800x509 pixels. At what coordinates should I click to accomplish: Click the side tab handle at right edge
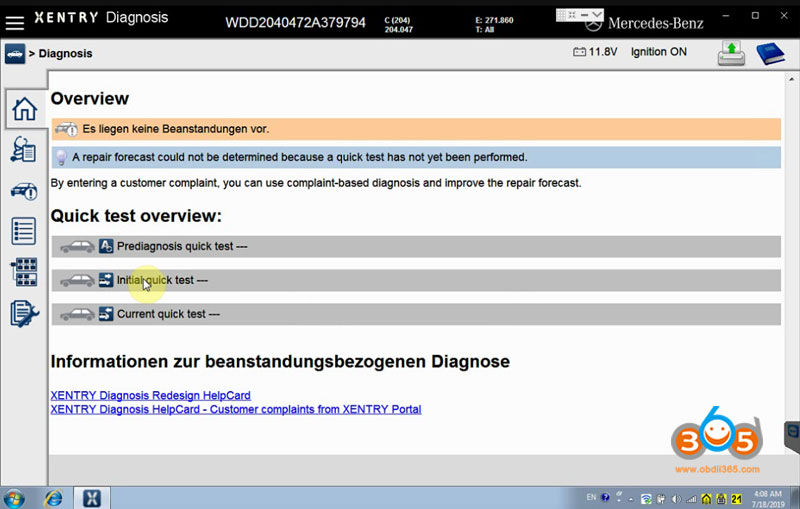point(792,436)
